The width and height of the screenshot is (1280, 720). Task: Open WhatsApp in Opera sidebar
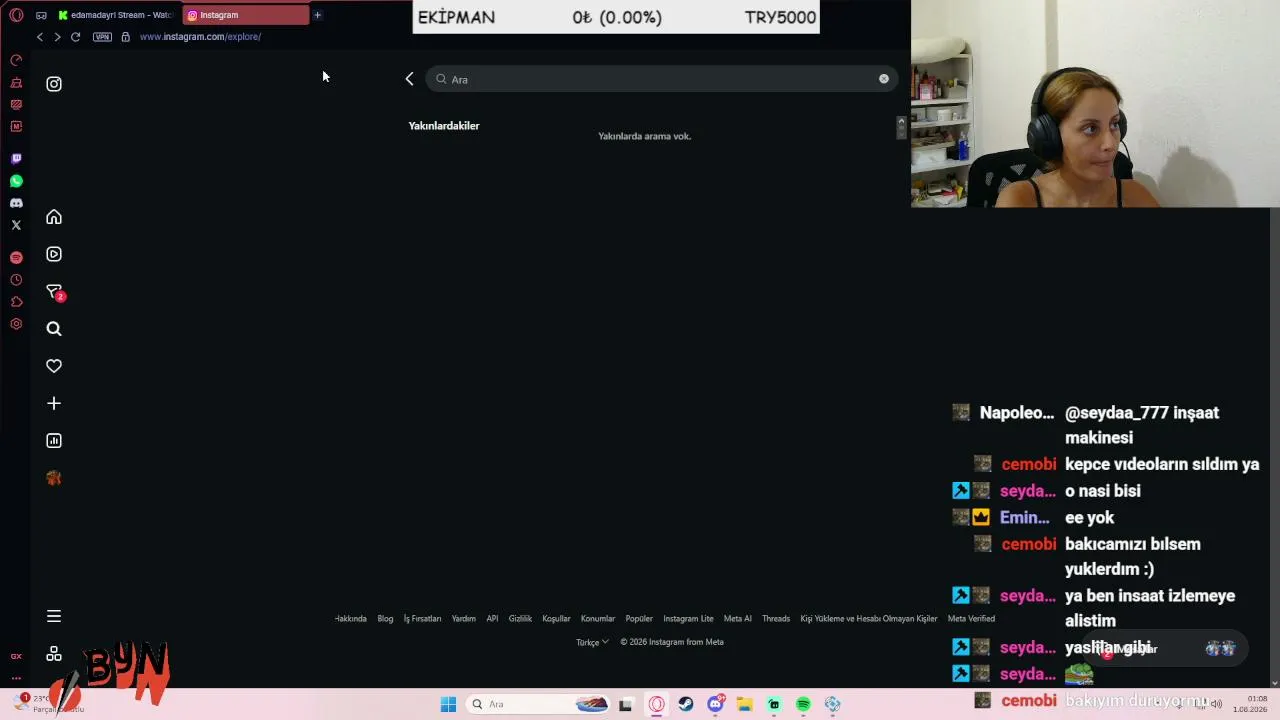[x=16, y=181]
